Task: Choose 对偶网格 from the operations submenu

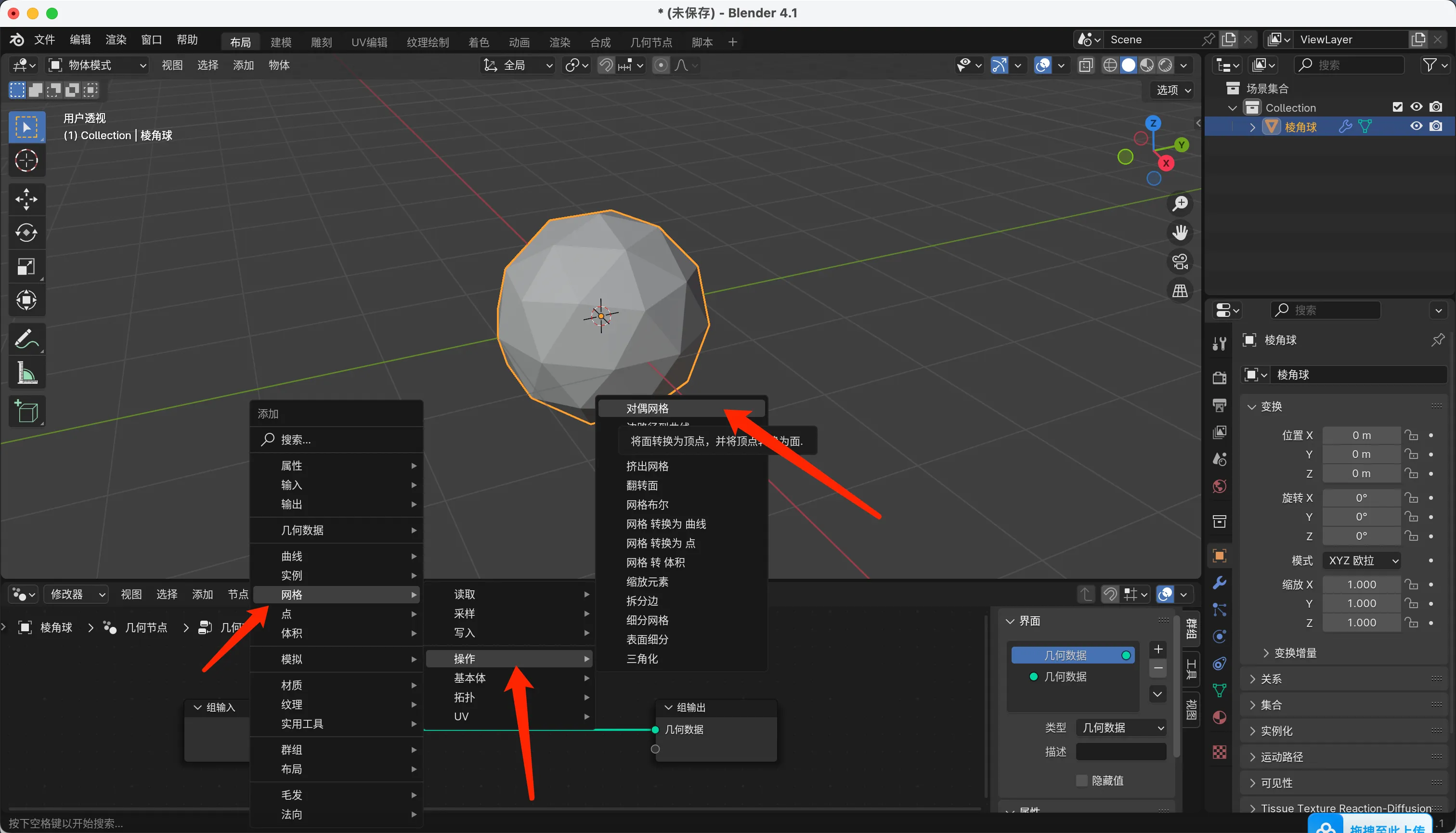Action: tap(647, 408)
